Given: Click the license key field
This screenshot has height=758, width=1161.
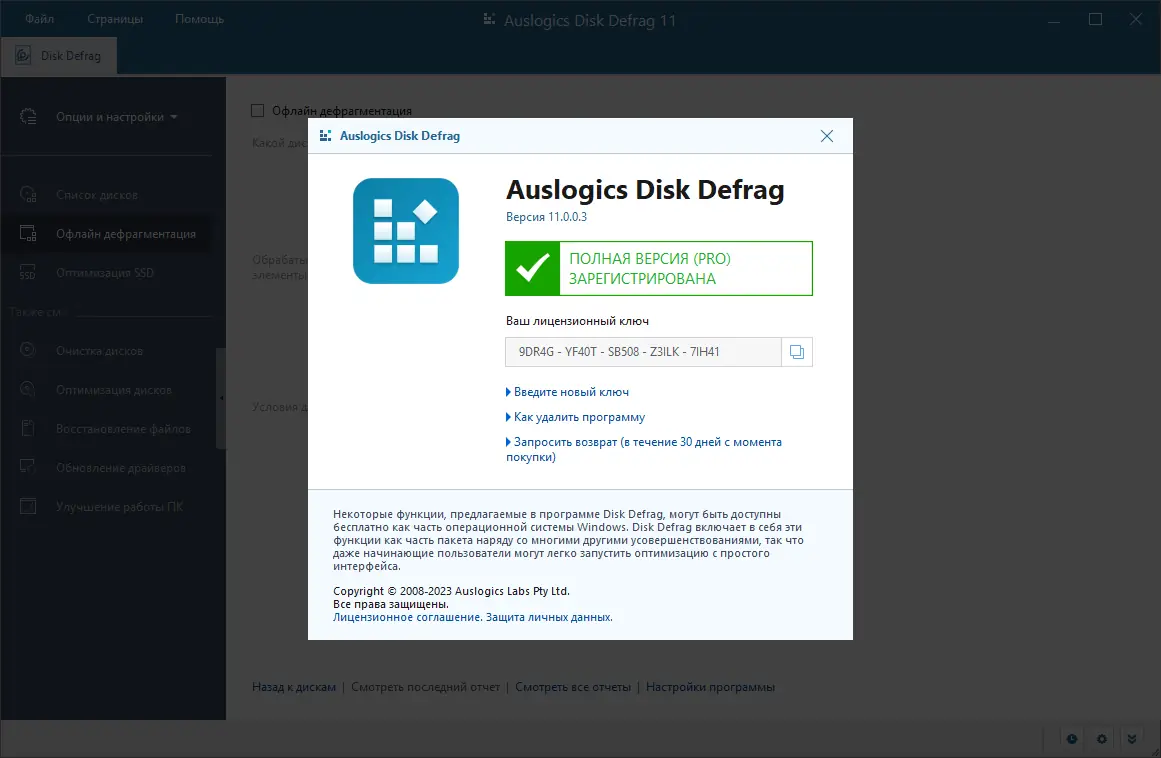Looking at the screenshot, I should click(643, 352).
